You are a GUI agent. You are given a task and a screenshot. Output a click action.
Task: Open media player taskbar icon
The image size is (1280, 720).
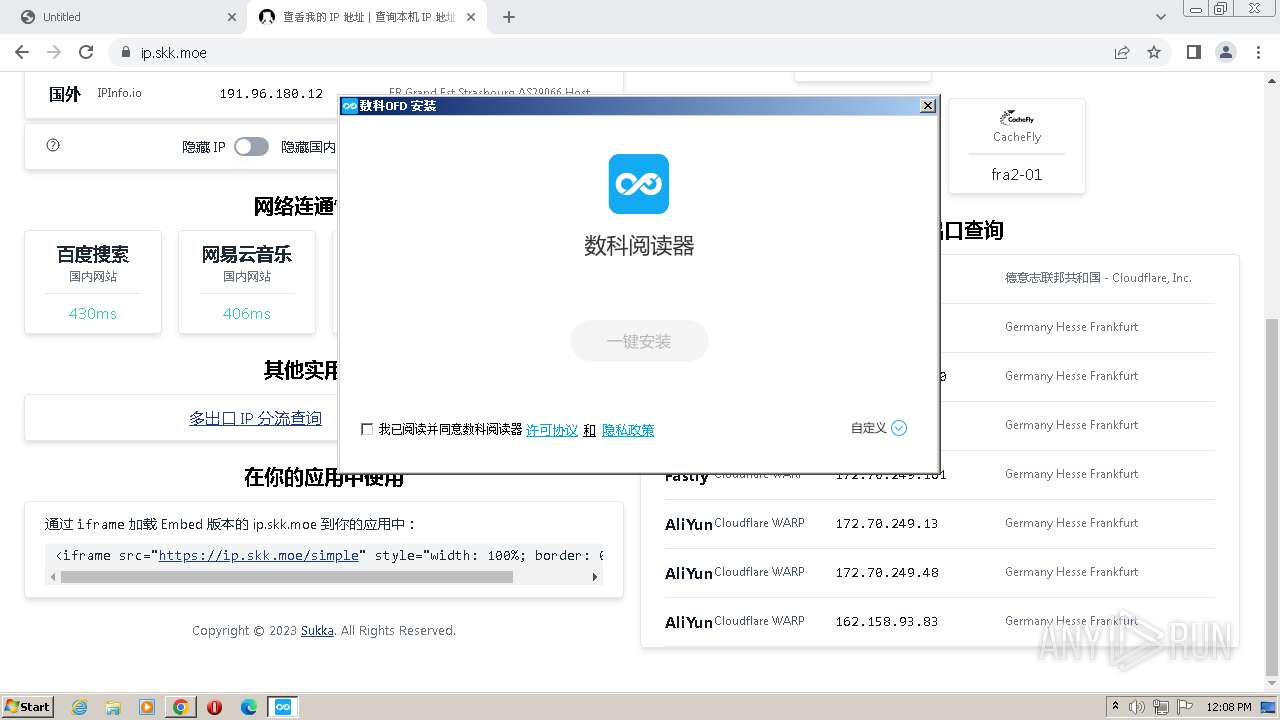[147, 707]
